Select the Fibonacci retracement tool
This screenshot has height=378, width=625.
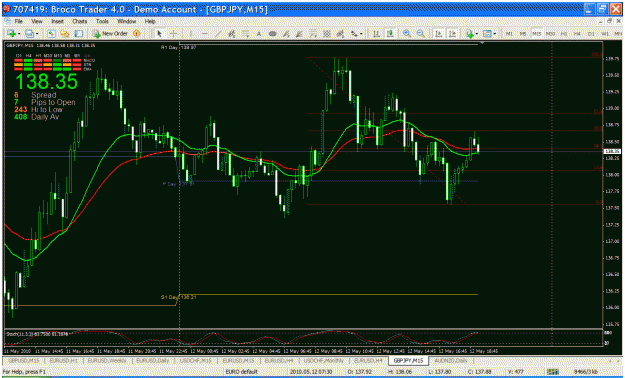pos(245,34)
